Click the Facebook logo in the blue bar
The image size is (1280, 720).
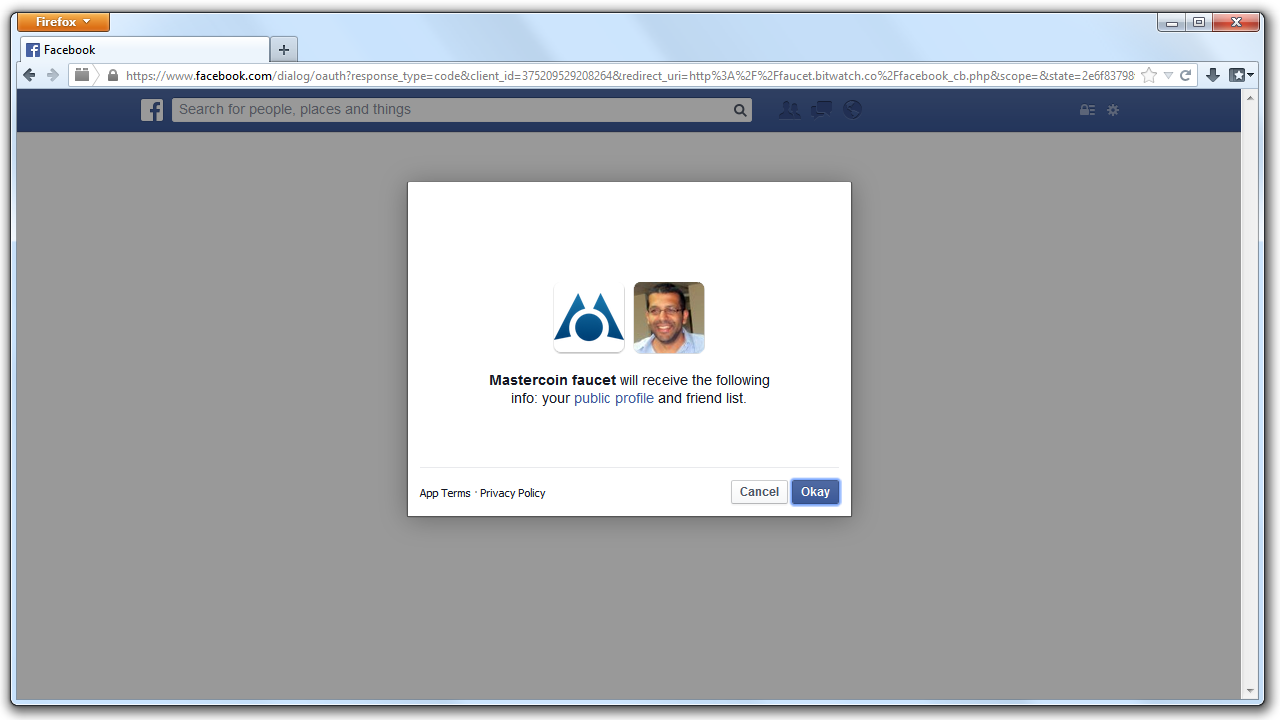pyautogui.click(x=152, y=110)
